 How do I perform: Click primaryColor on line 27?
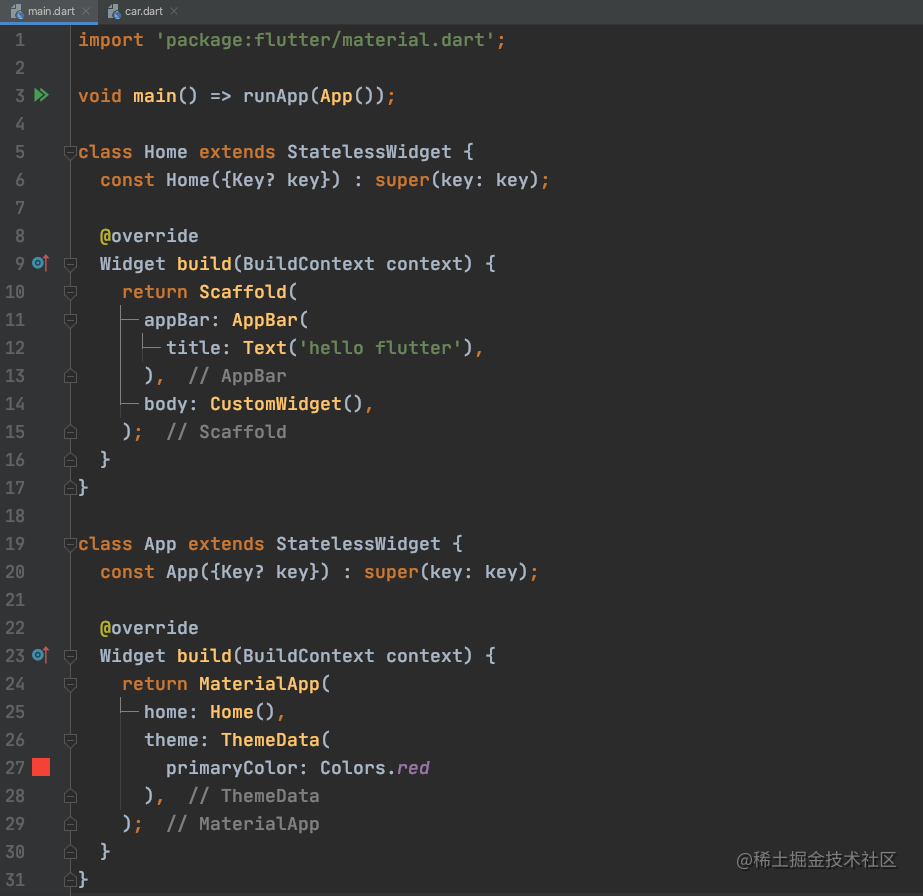(232, 768)
